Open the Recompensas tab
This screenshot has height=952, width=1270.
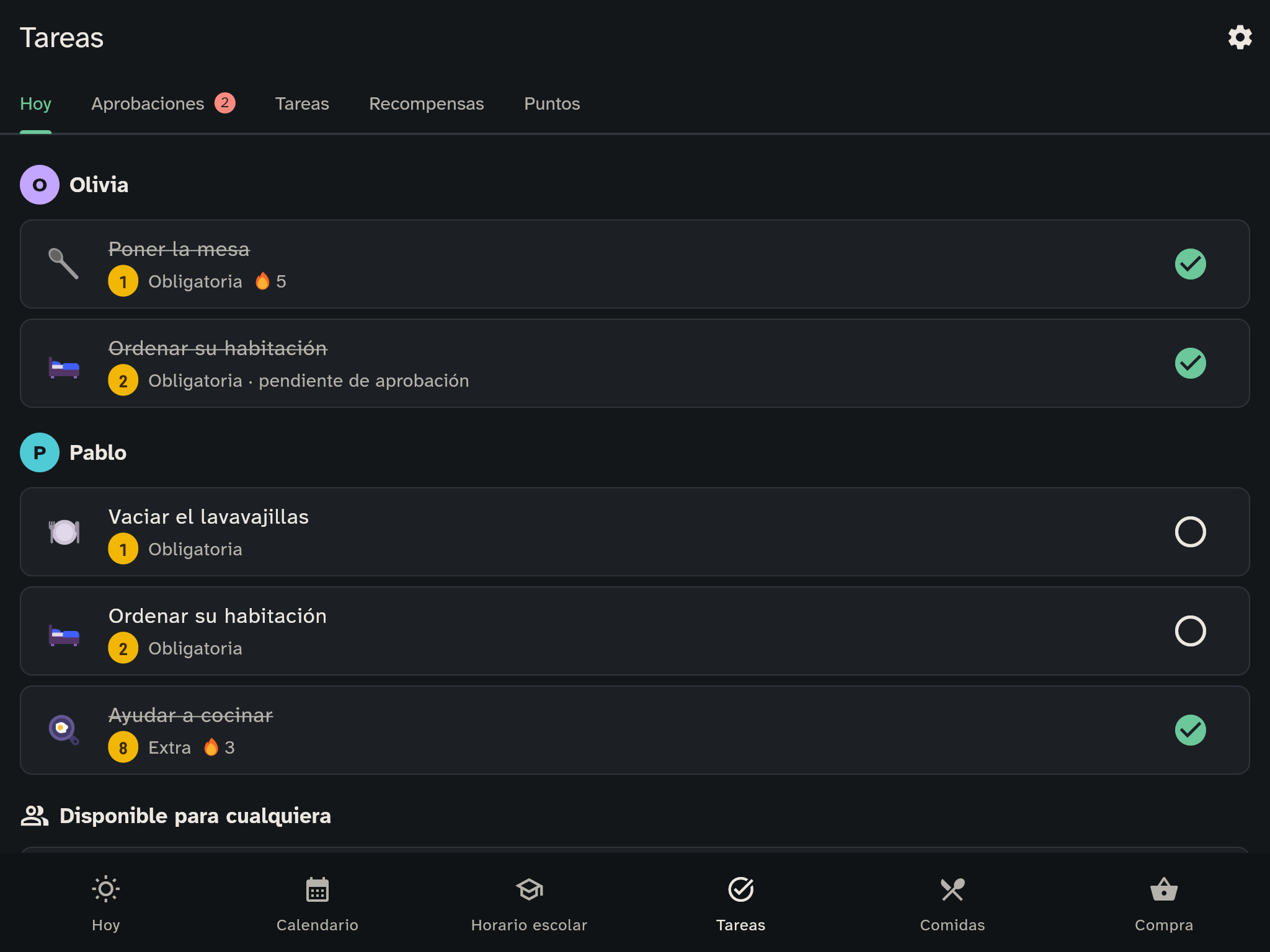tap(427, 104)
